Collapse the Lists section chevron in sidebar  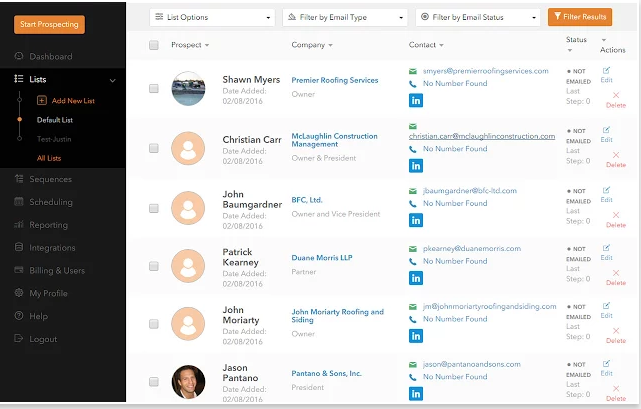pos(112,80)
